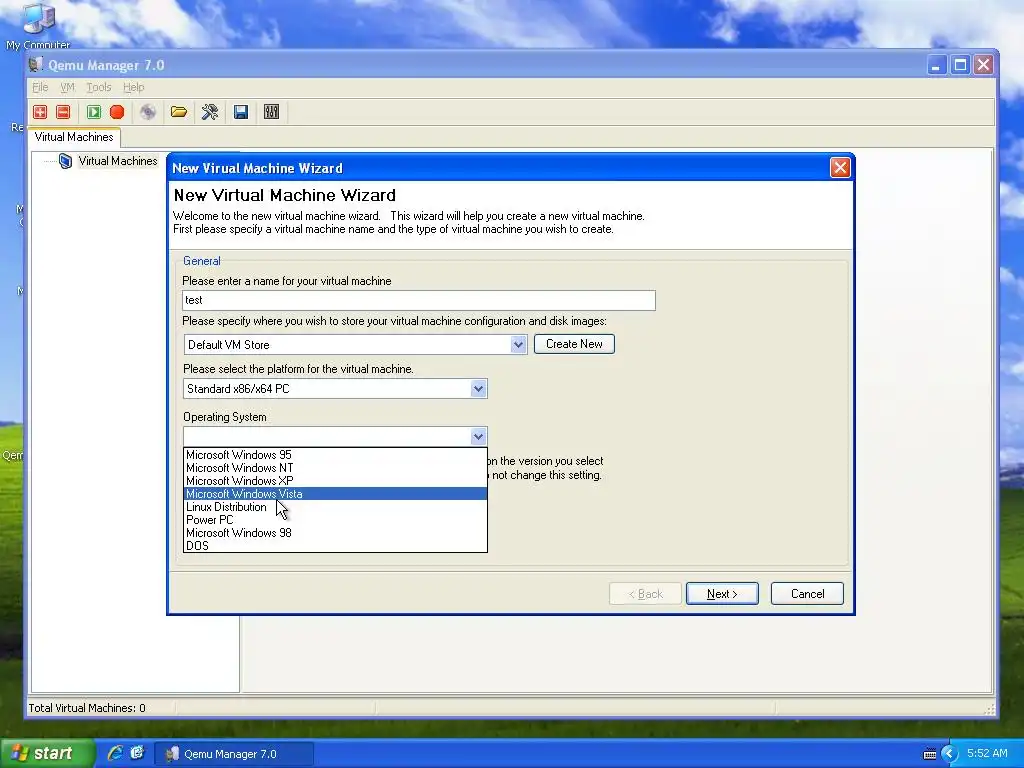Choose Microsoft Windows XP from list

(x=335, y=481)
